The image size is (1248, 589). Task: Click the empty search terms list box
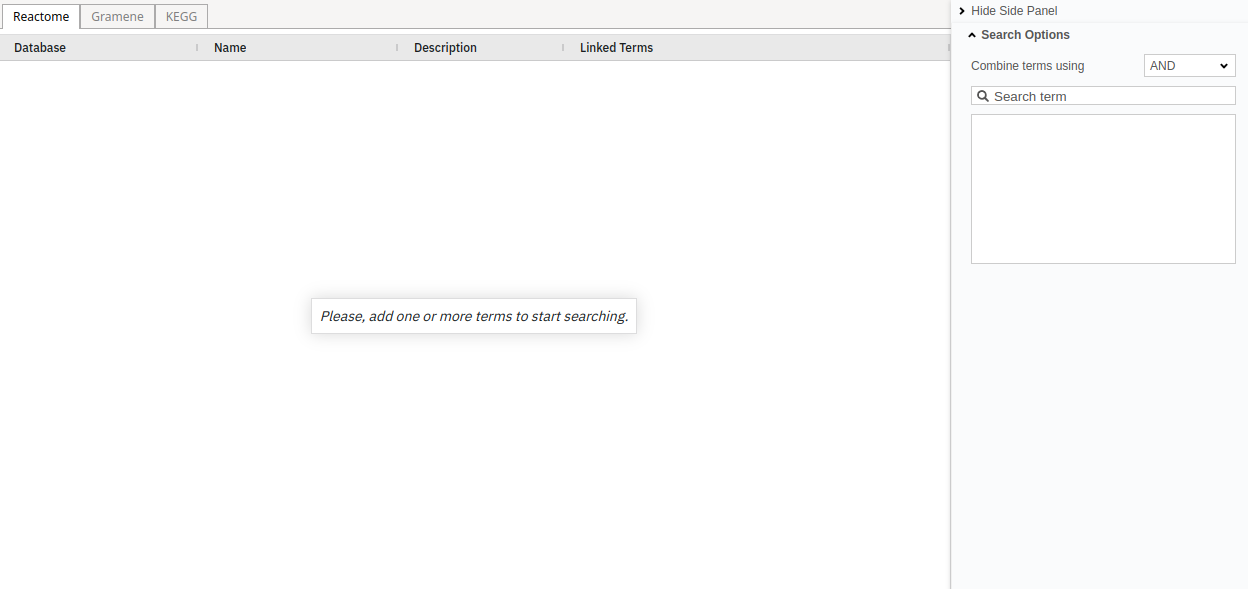coord(1103,189)
